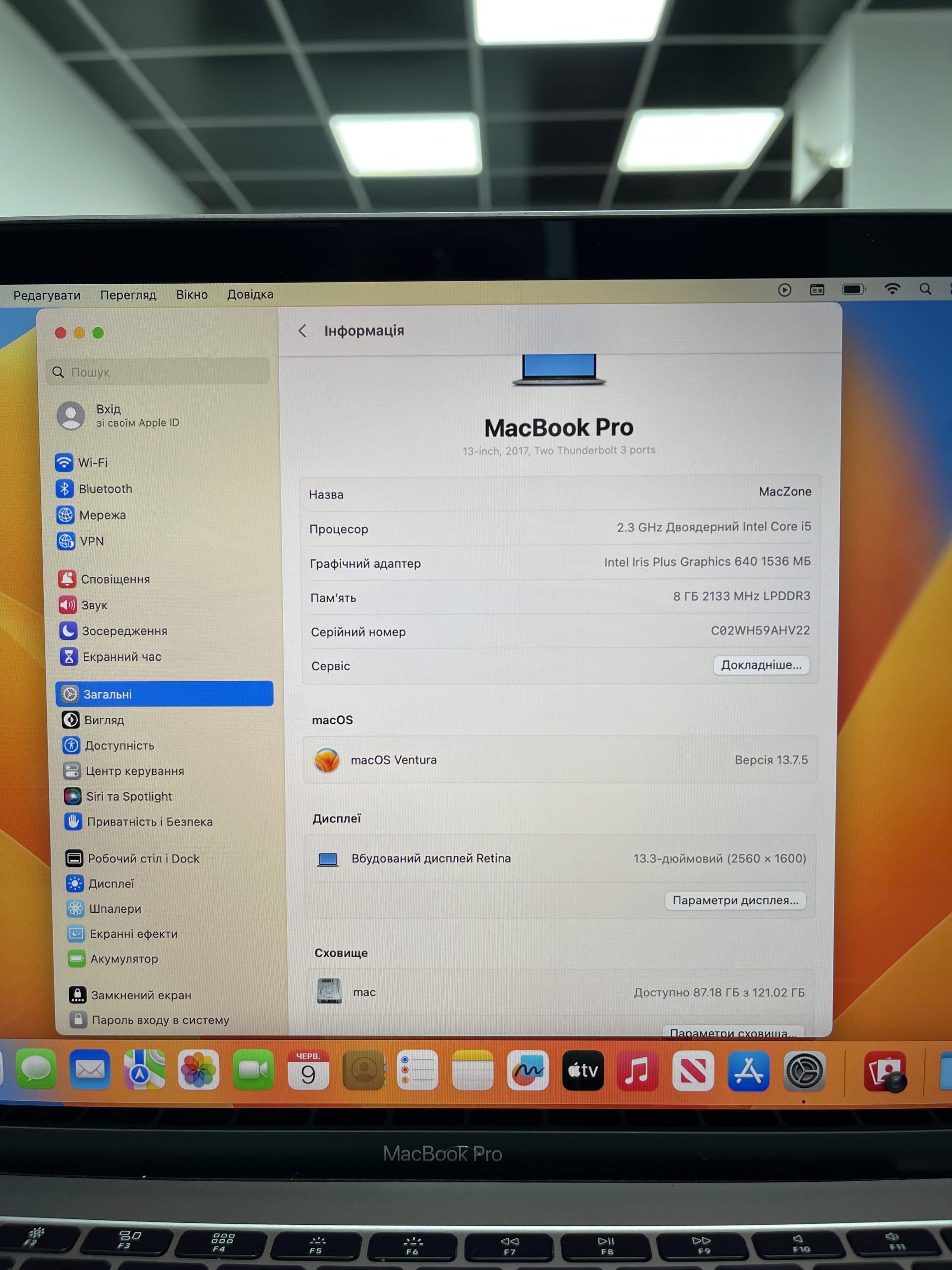952x1270 pixels.
Task: Open Mail from the Dock
Action: (90, 1069)
